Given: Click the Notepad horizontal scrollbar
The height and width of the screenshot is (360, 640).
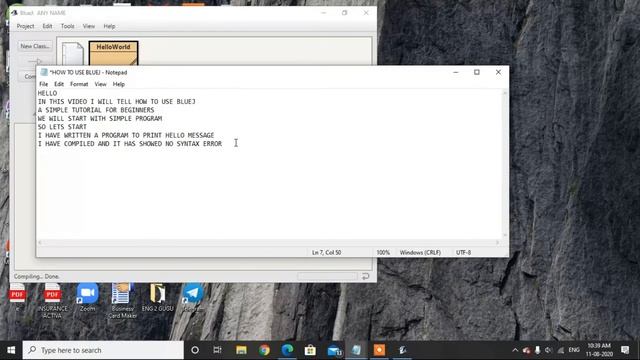Looking at the screenshot, I should [269, 242].
